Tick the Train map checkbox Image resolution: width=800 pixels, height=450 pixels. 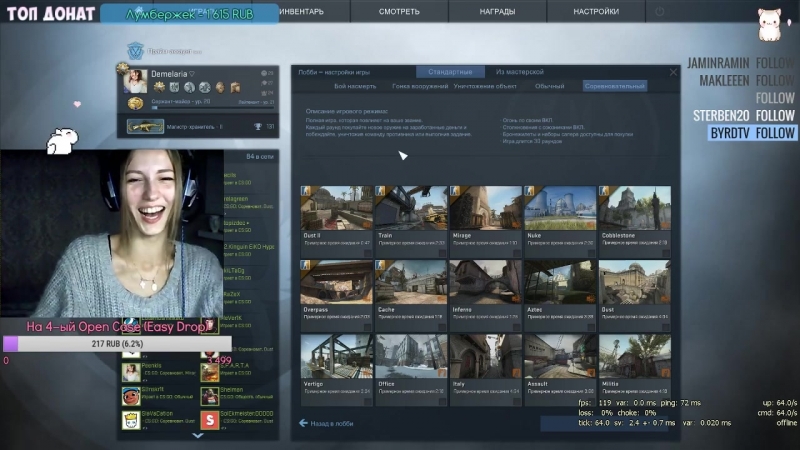[442, 253]
